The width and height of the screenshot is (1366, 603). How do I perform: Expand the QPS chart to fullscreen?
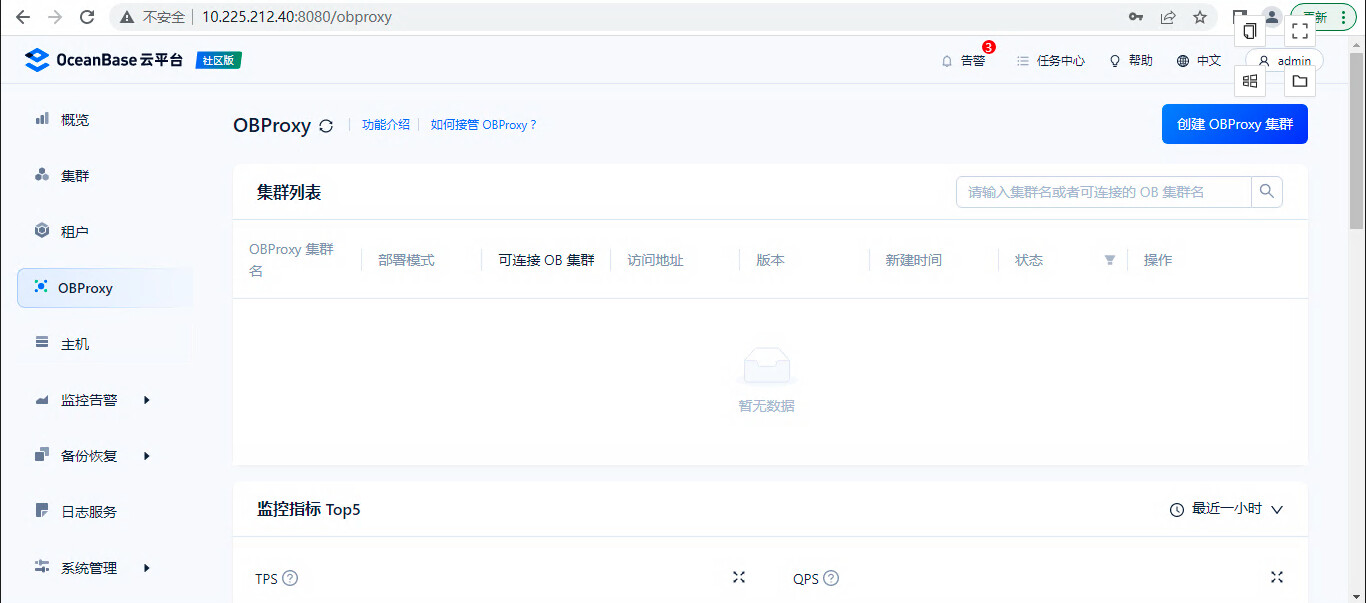pos(1277,577)
